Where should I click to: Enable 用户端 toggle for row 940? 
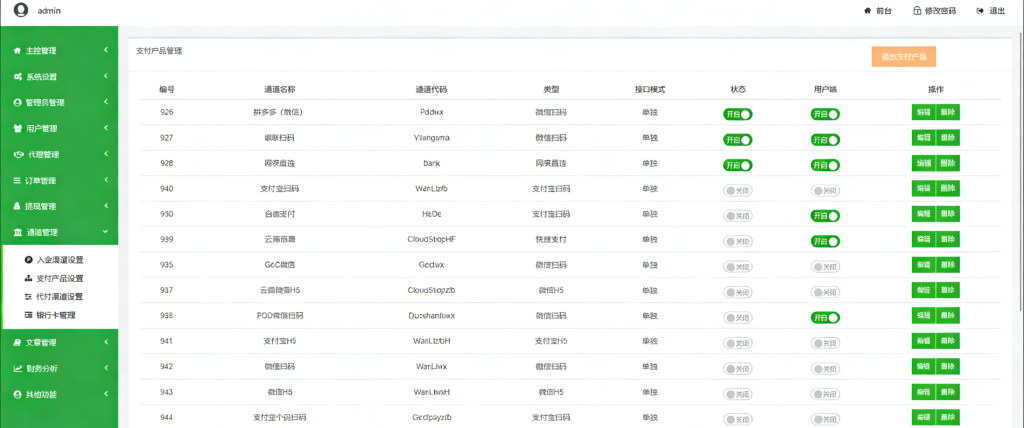pyautogui.click(x=824, y=190)
